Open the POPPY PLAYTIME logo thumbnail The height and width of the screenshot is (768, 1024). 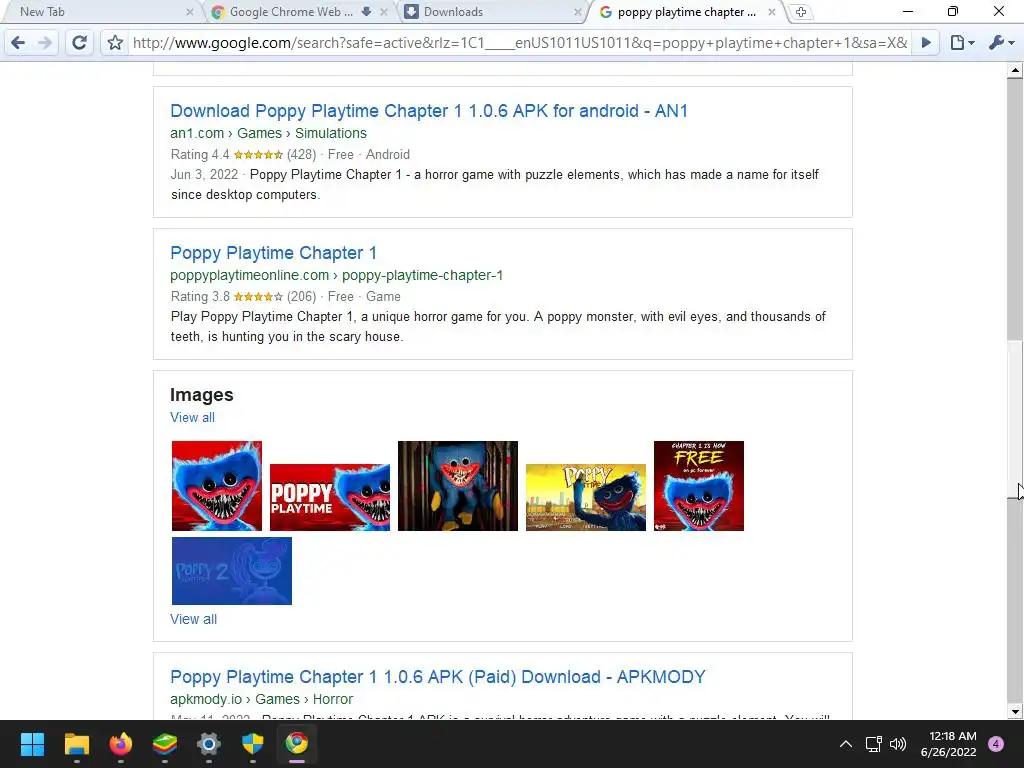(330, 498)
